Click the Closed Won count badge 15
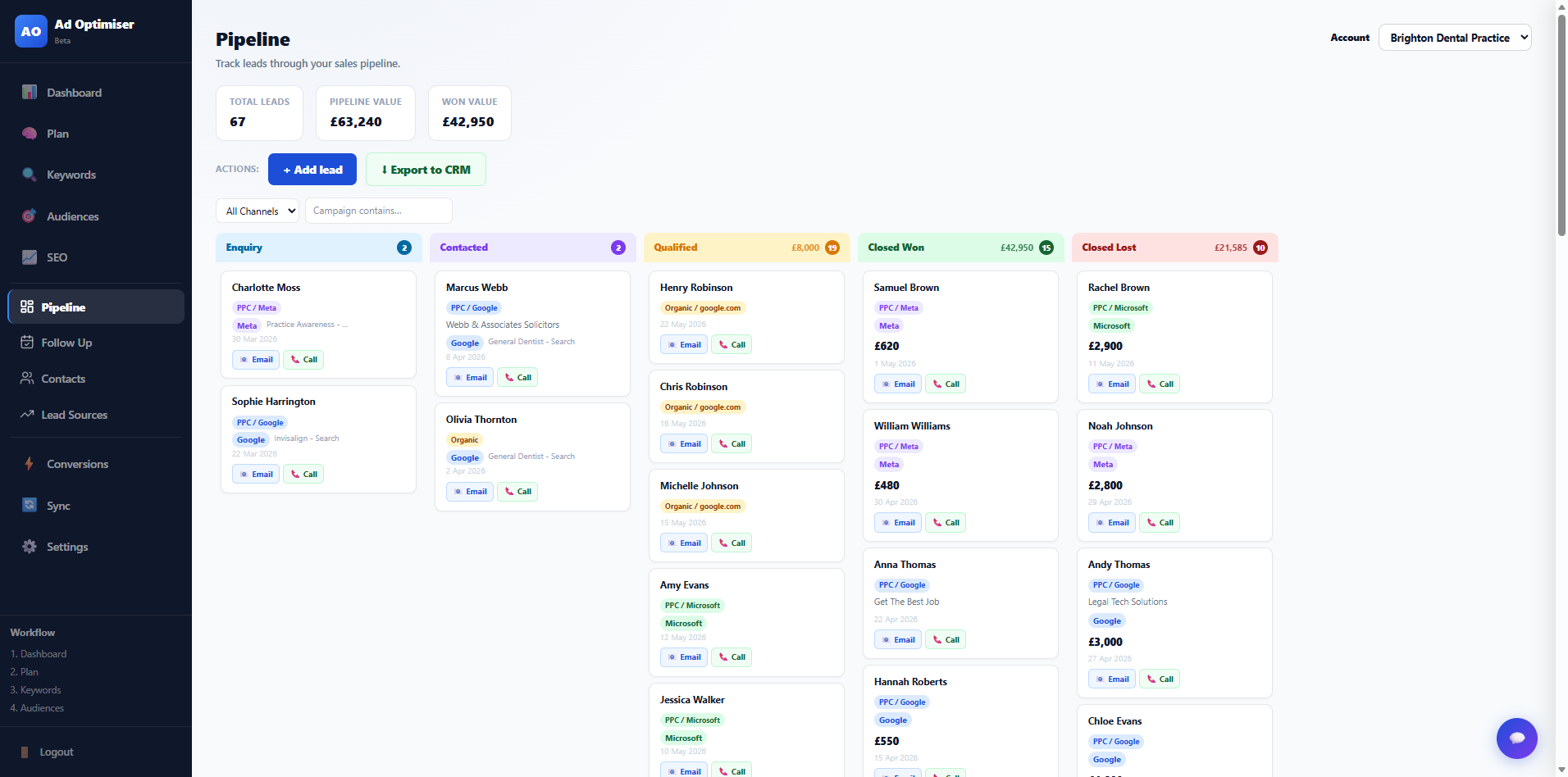The width and height of the screenshot is (1568, 777). tap(1046, 248)
